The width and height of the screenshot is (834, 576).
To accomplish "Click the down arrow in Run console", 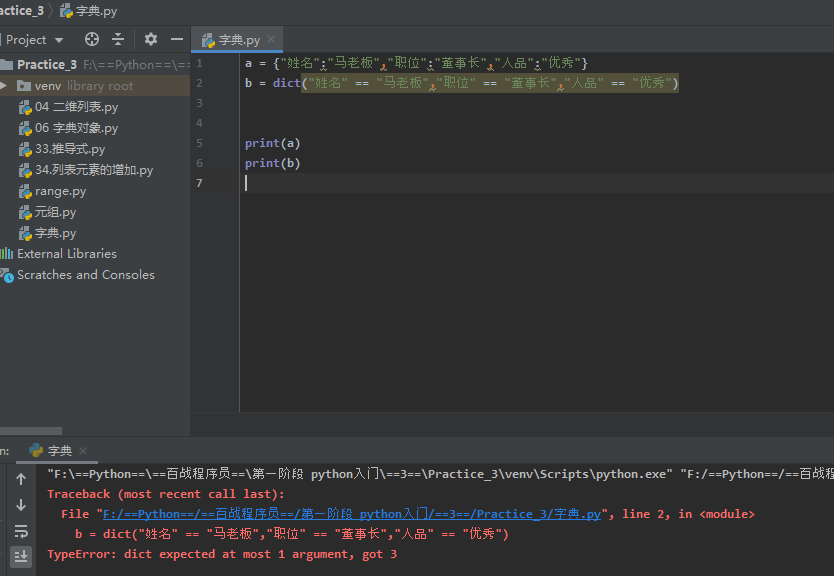I will [21, 505].
